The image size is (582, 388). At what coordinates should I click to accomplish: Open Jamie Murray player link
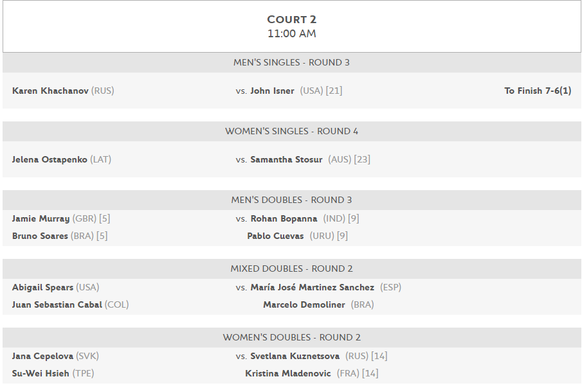[40, 219]
